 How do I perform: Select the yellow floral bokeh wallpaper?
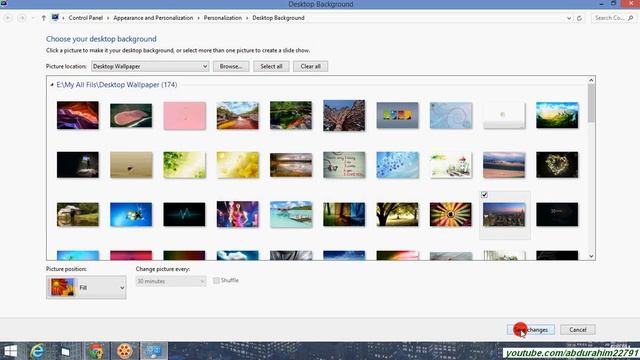click(x=238, y=165)
